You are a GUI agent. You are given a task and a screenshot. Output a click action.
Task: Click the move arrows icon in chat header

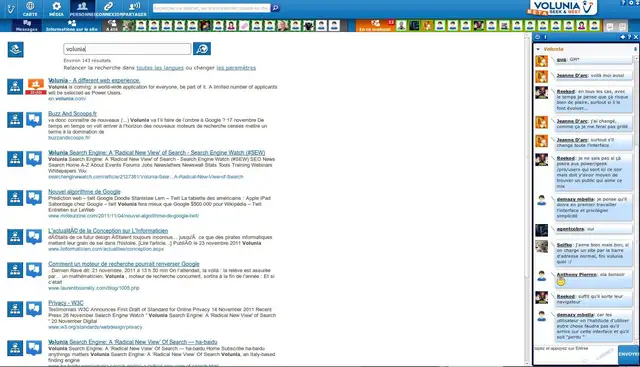pyautogui.click(x=622, y=37)
